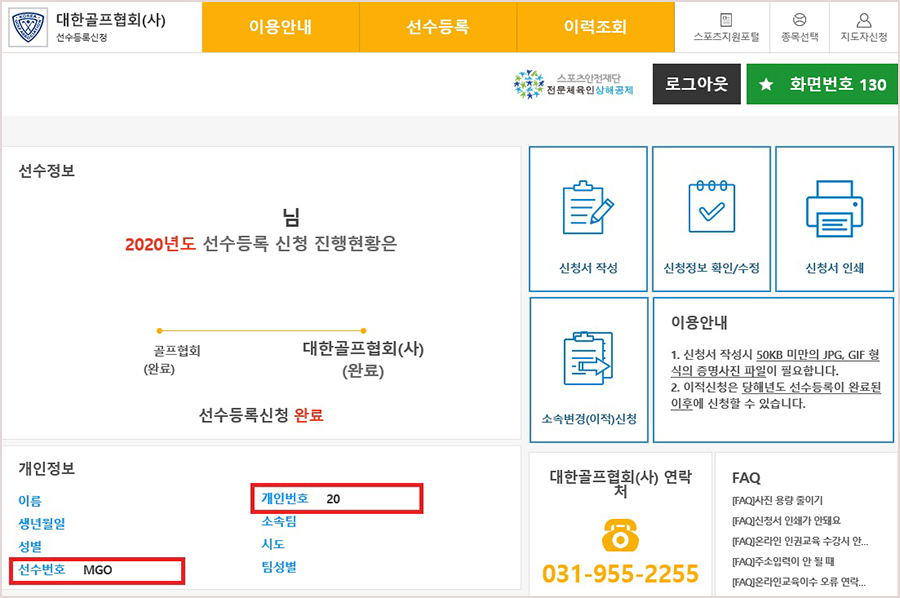Screen dimensions: 900x598
Task: Click the FAQ heading
Action: (x=746, y=477)
